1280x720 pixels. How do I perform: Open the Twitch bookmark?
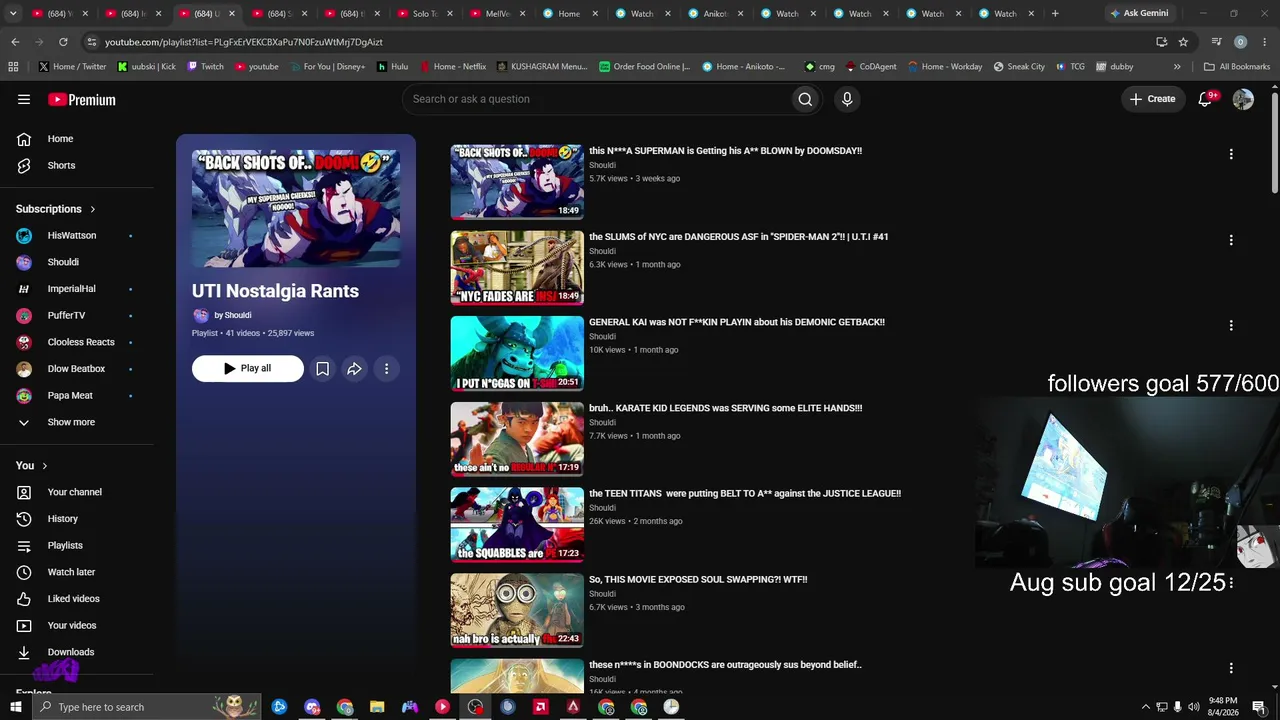pos(205,67)
